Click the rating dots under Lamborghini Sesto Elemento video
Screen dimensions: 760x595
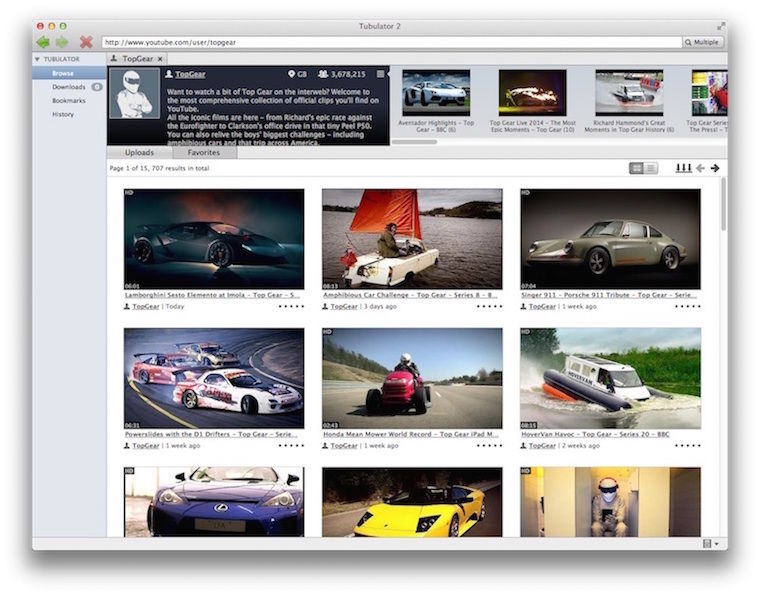[291, 306]
